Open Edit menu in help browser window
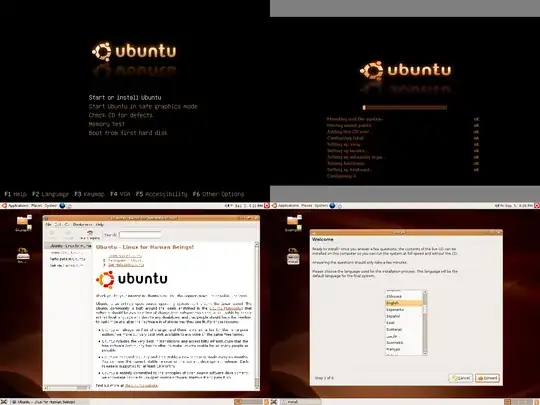Screen dimensions: 540x405 (x=58, y=225)
